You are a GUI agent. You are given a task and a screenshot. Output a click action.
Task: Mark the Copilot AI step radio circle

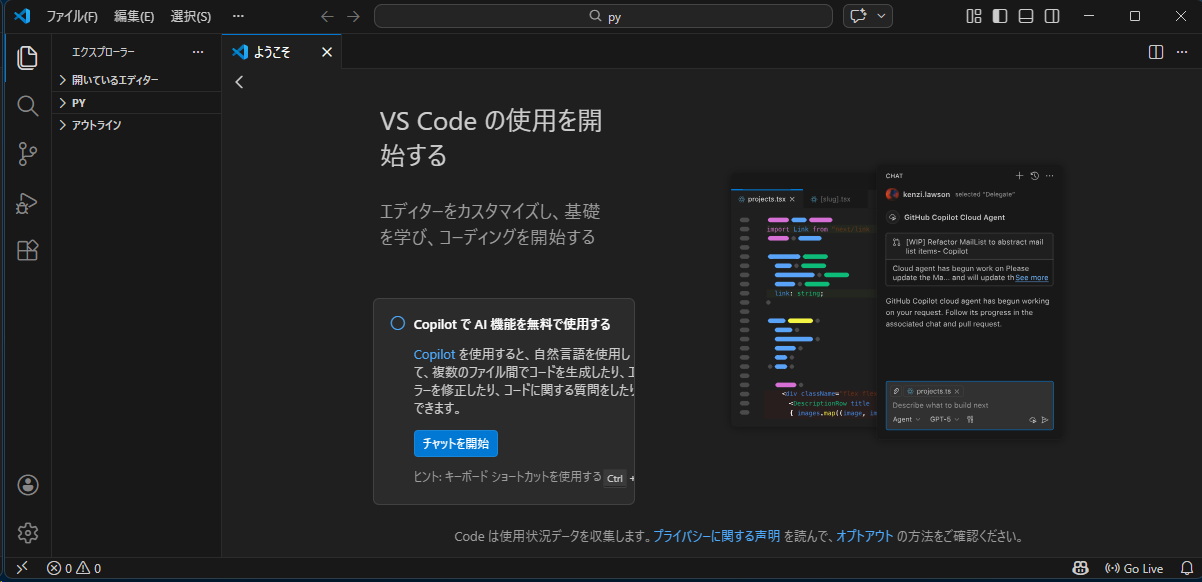click(398, 323)
